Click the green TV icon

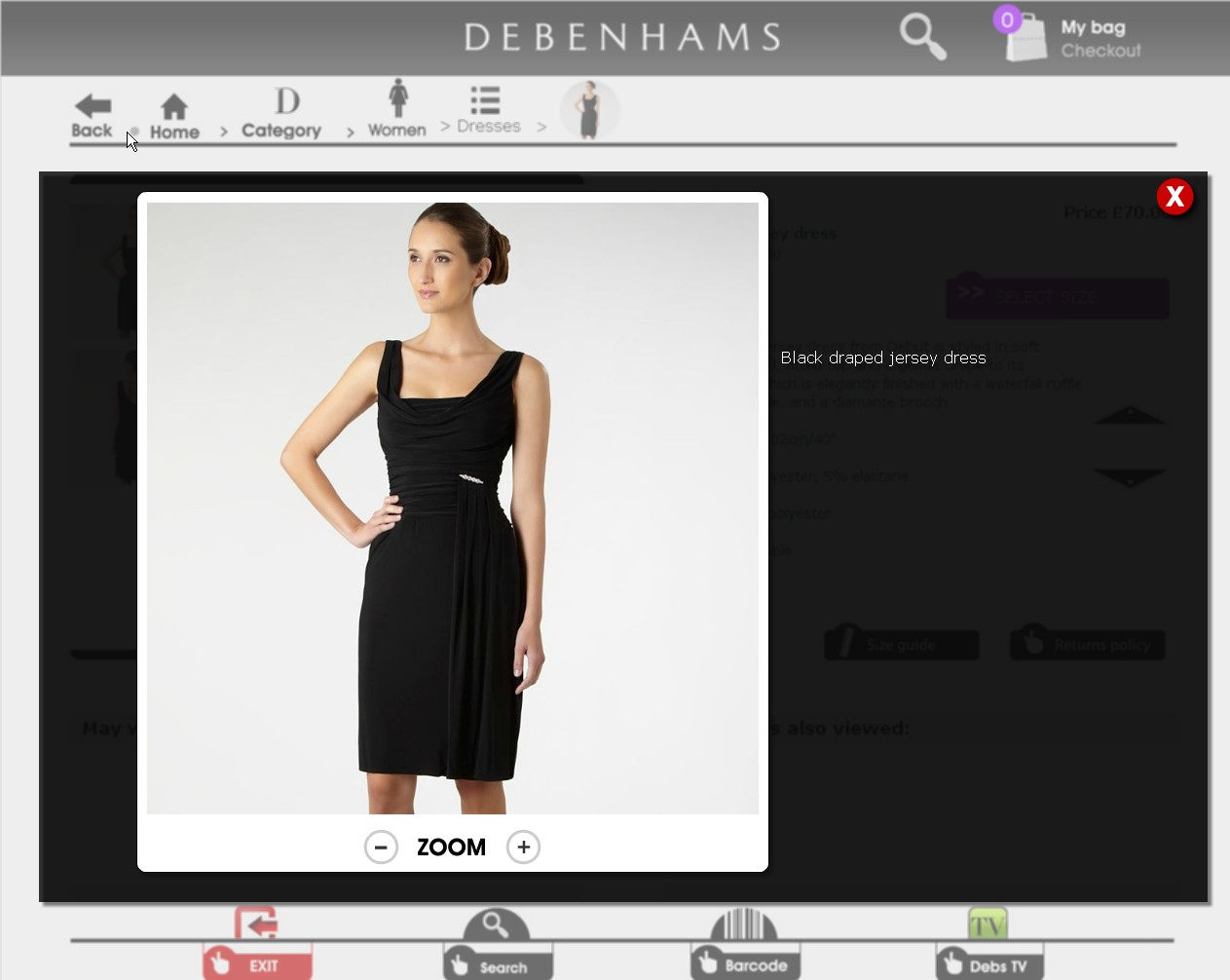[x=988, y=923]
